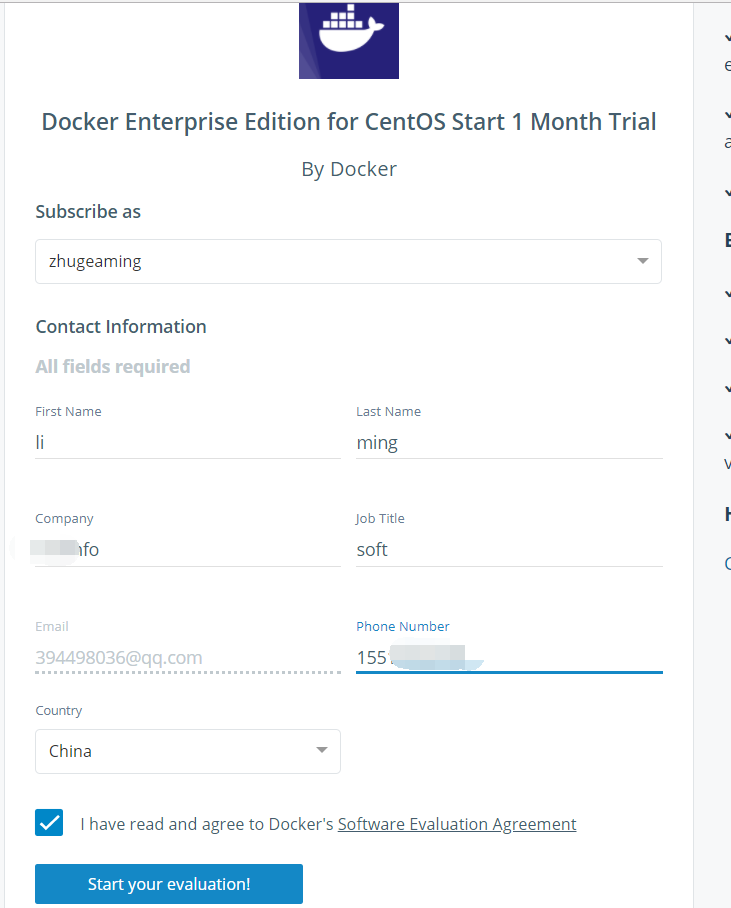
Task: Click the Docker Enterprise Edition trial heading
Action: [x=348, y=122]
